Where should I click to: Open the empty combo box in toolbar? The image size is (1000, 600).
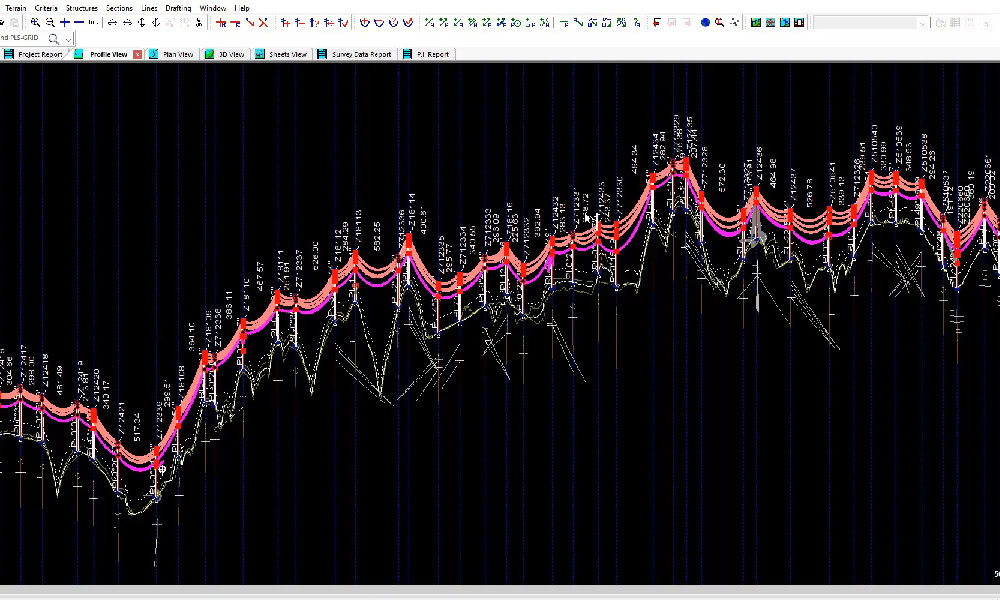872,22
